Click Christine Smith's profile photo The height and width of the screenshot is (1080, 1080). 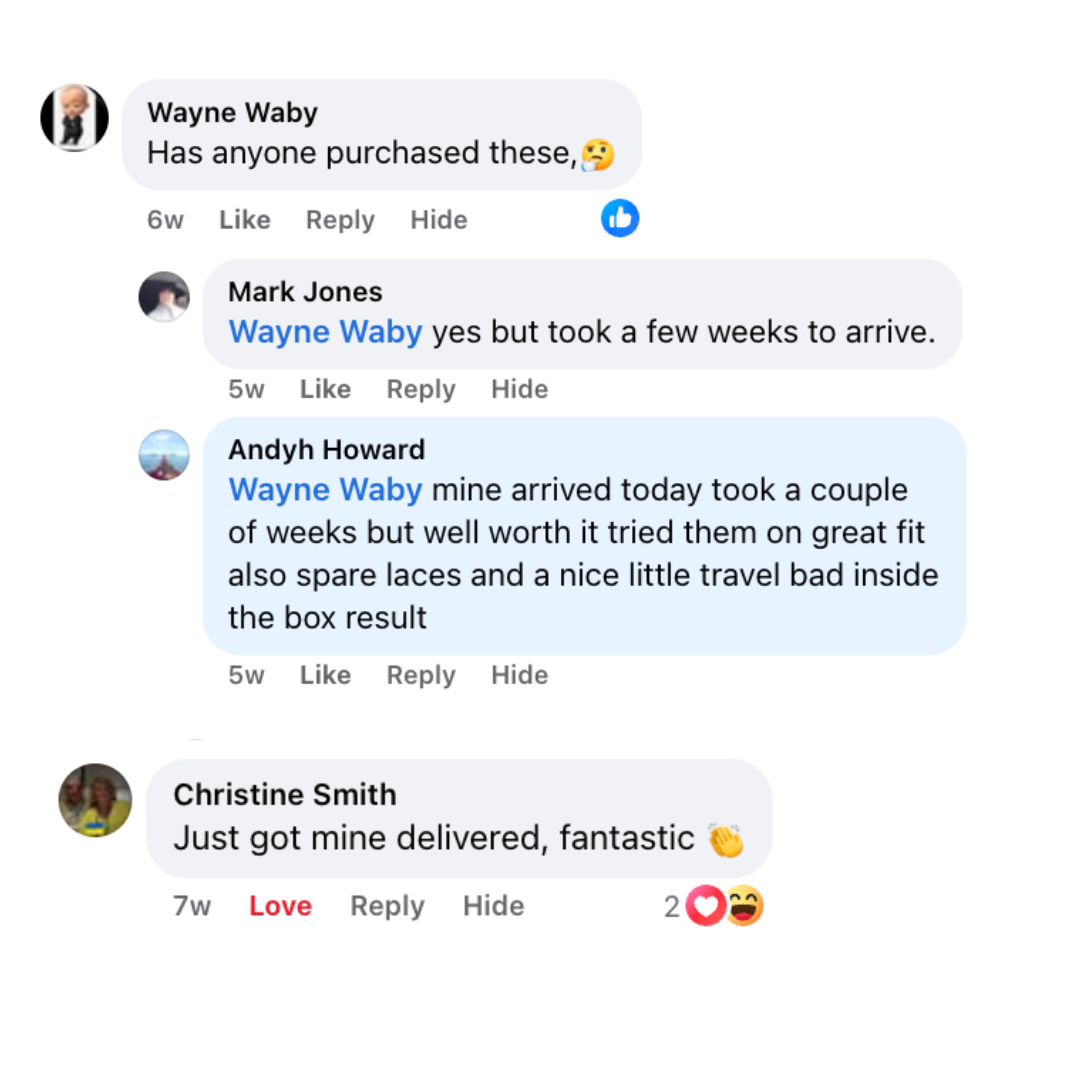(96, 800)
